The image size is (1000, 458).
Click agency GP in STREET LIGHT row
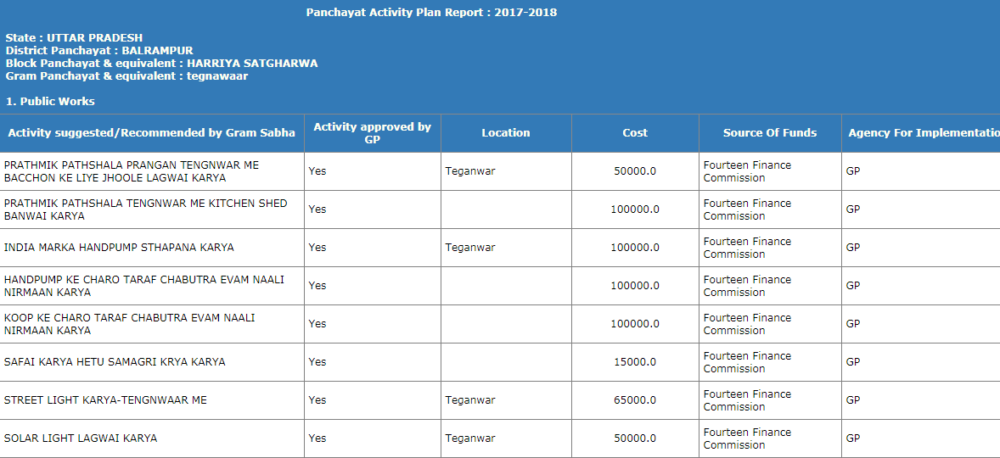(853, 401)
